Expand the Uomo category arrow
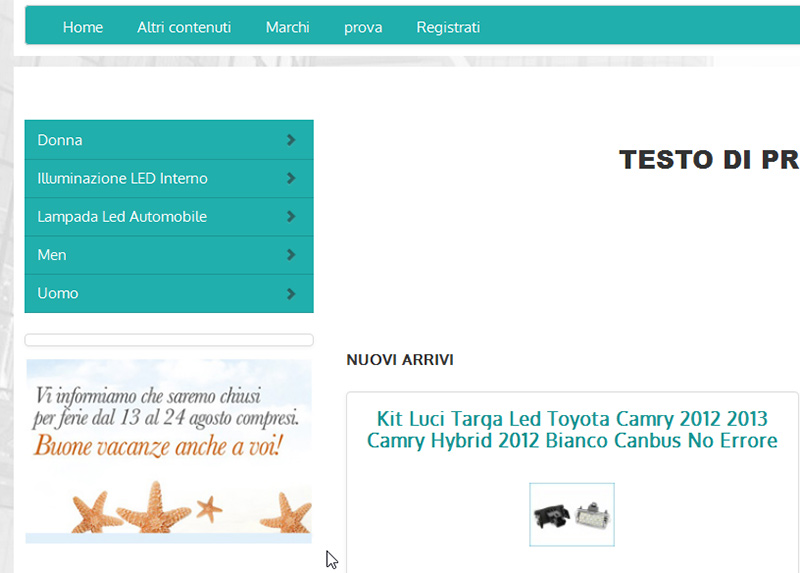The width and height of the screenshot is (800, 573). point(291,293)
